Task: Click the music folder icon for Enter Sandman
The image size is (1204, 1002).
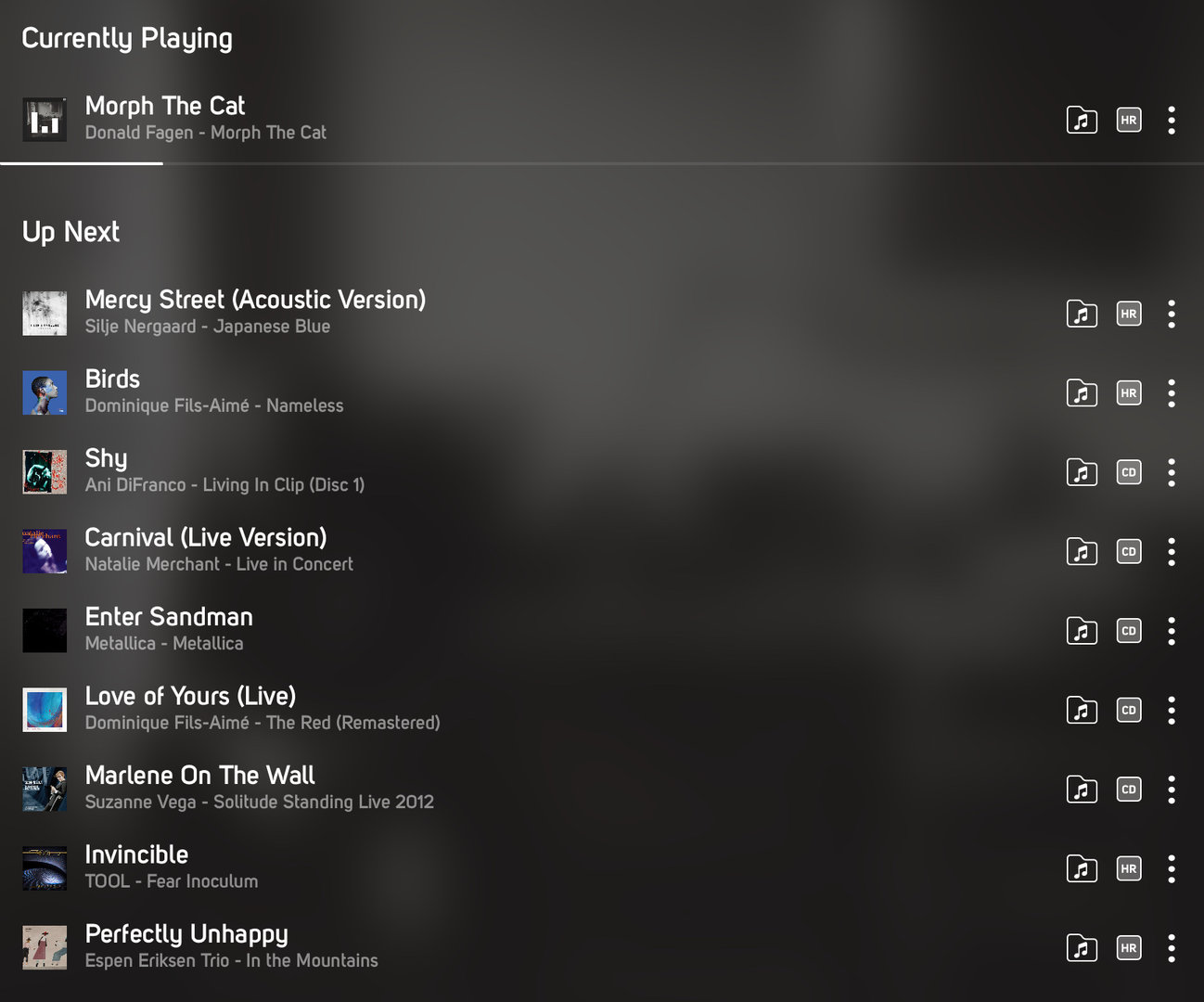Action: point(1082,631)
